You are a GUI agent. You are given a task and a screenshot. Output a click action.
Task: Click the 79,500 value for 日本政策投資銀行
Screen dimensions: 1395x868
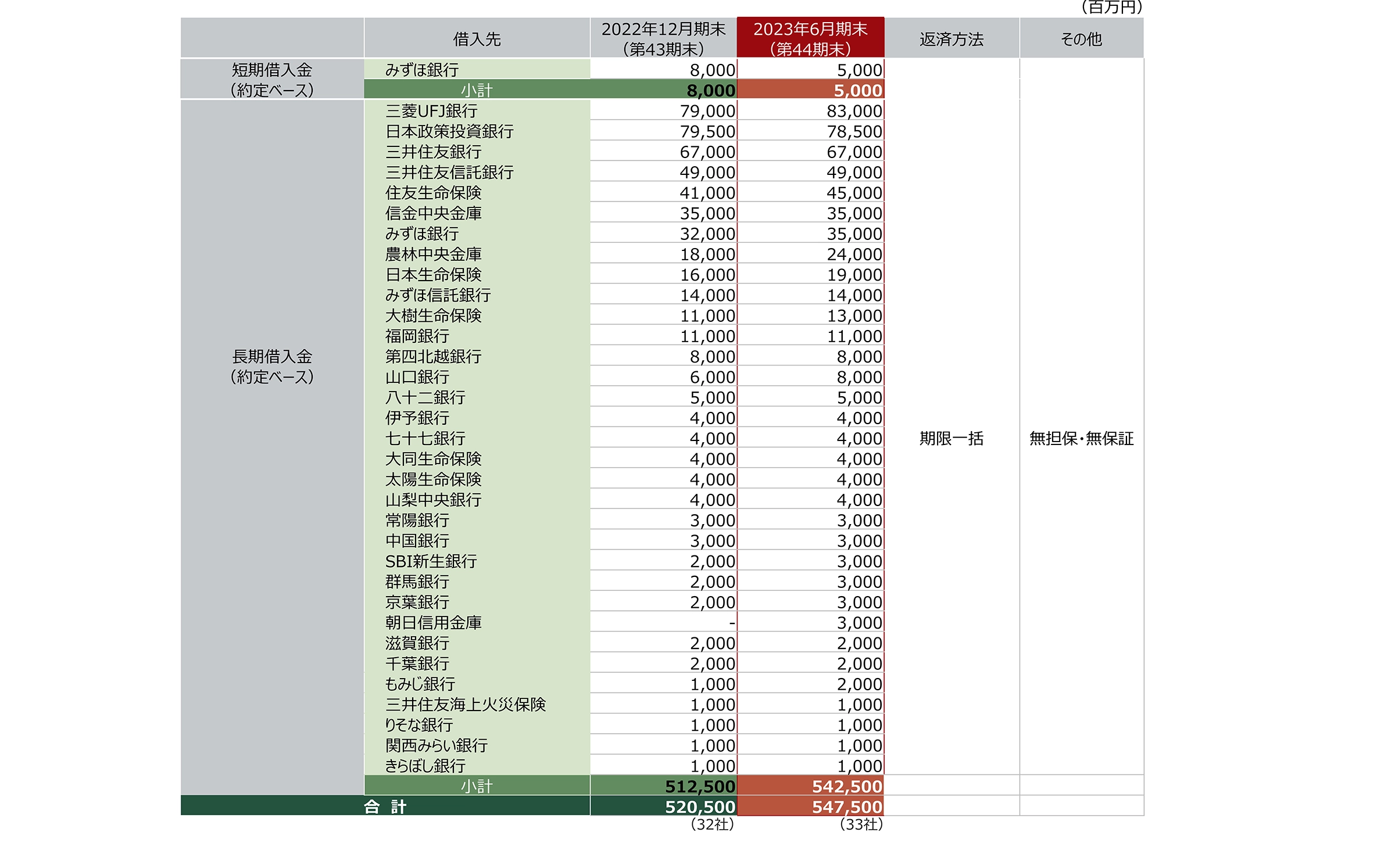pos(707,131)
